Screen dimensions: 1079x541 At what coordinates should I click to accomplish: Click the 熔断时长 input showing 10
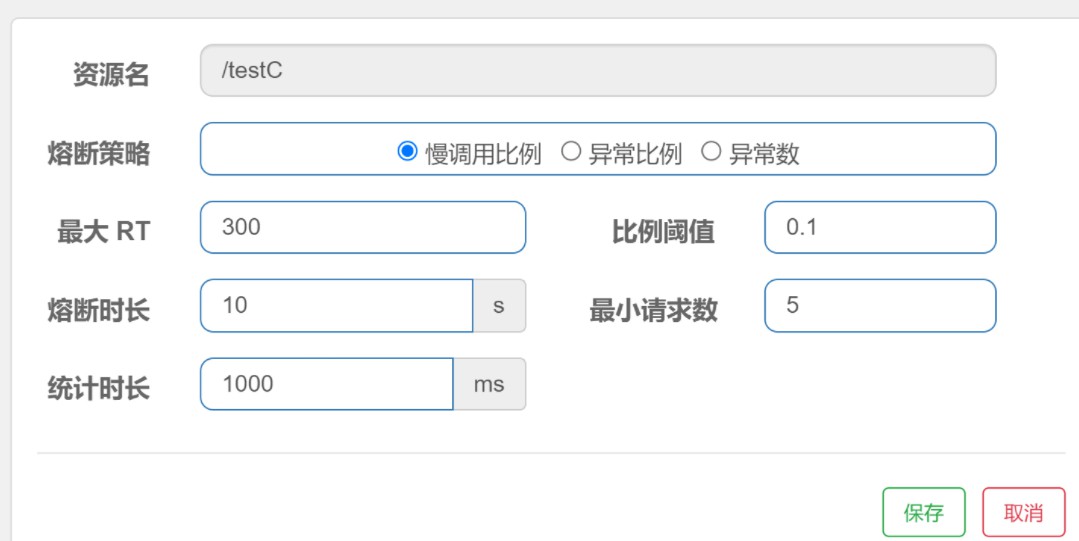tap(336, 306)
